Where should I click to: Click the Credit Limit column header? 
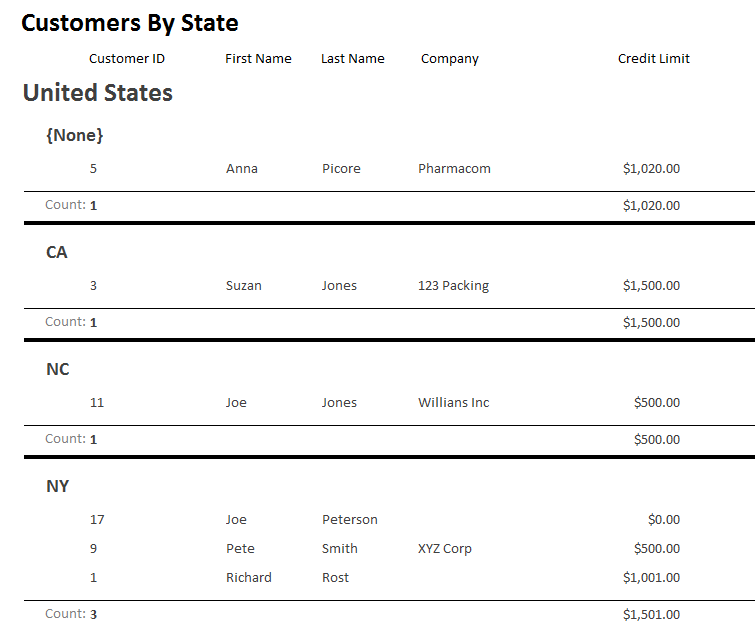point(653,59)
